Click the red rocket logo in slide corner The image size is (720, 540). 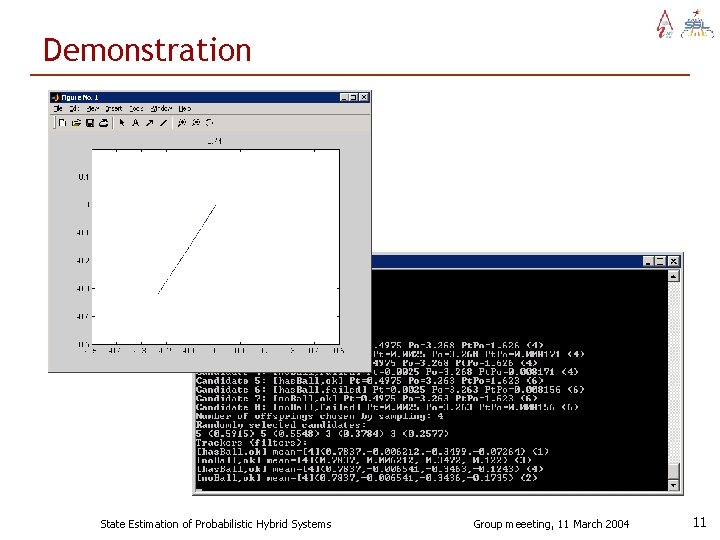tap(665, 24)
